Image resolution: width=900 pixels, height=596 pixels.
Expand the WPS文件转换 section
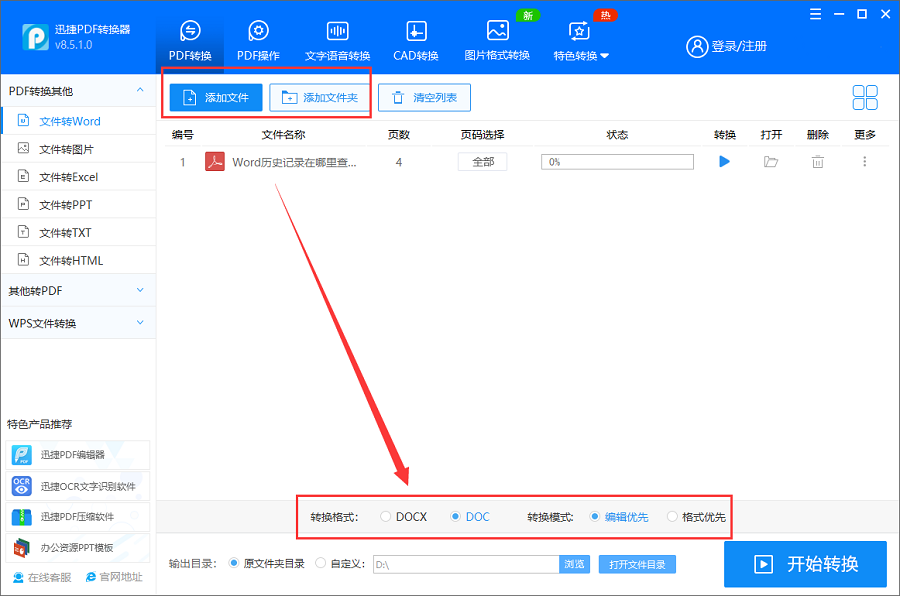(79, 323)
